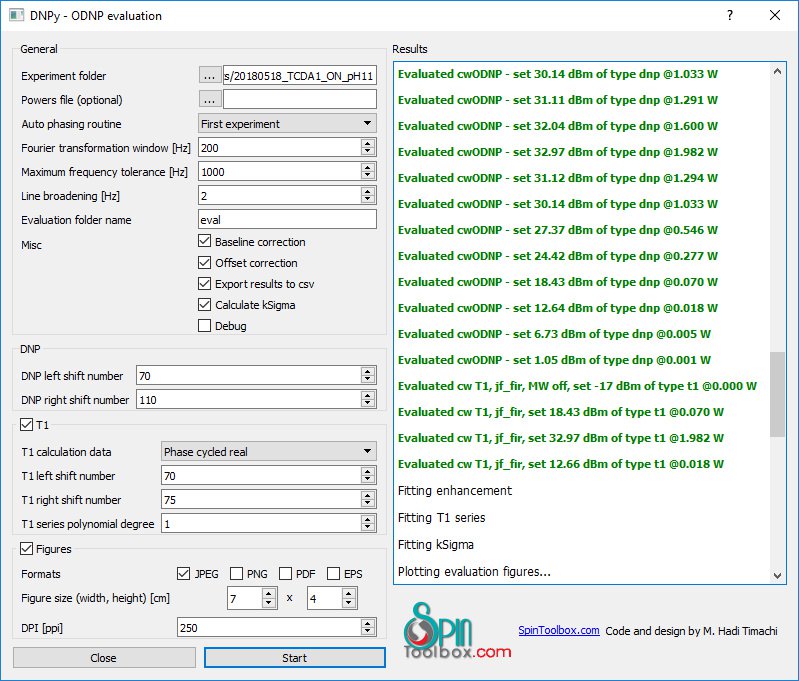The width and height of the screenshot is (799, 681).
Task: Open the Experiment folder browse button
Action: tap(209, 75)
